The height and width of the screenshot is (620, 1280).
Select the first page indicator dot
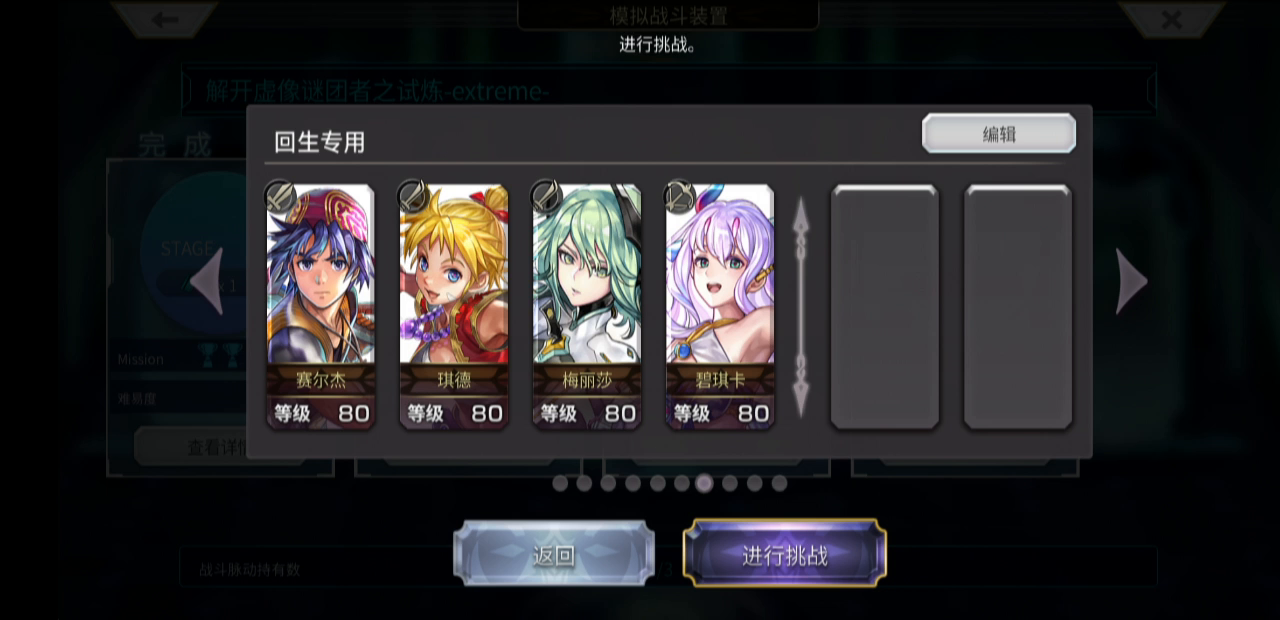tap(560, 483)
